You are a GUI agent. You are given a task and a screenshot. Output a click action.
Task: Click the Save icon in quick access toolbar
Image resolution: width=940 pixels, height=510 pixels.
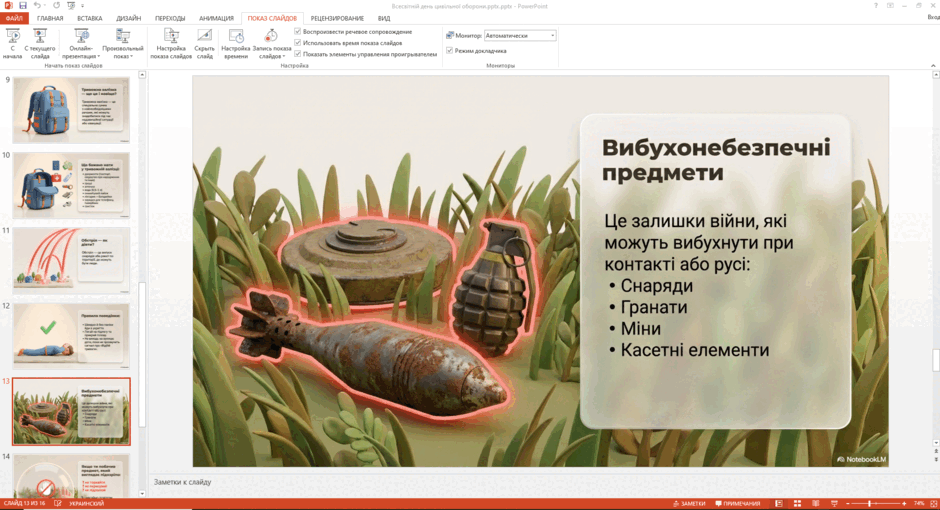(x=23, y=6)
